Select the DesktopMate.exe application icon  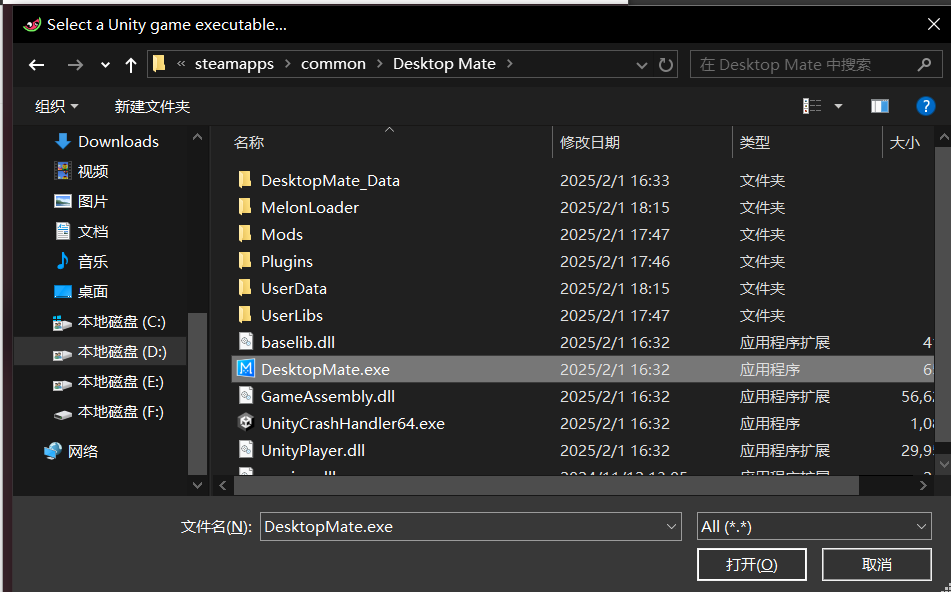(246, 369)
